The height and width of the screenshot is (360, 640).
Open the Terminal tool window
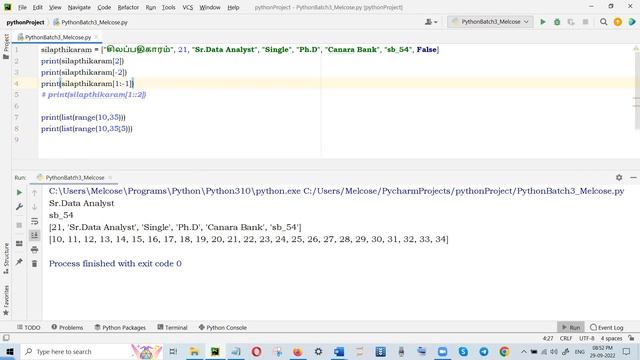172,327
